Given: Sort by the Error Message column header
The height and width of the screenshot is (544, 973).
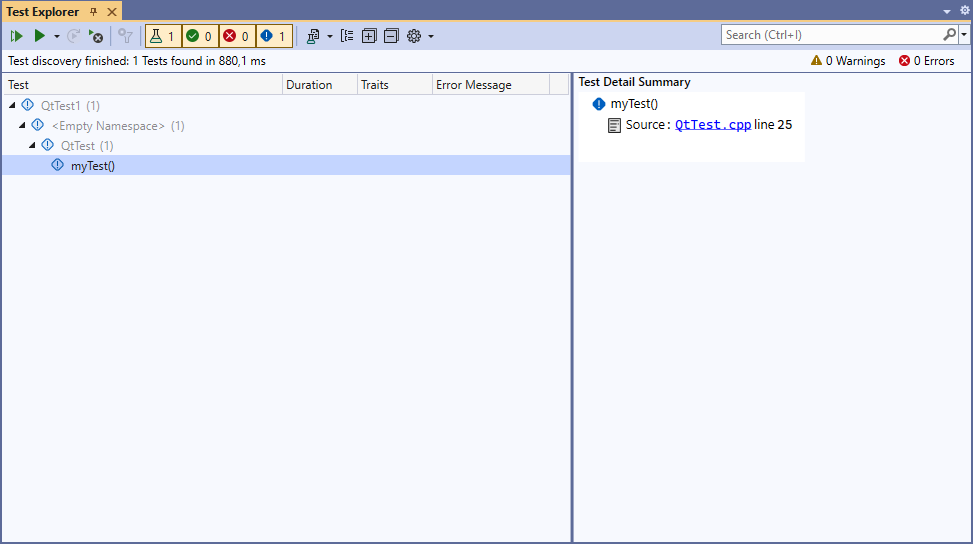Looking at the screenshot, I should pyautogui.click(x=491, y=85).
